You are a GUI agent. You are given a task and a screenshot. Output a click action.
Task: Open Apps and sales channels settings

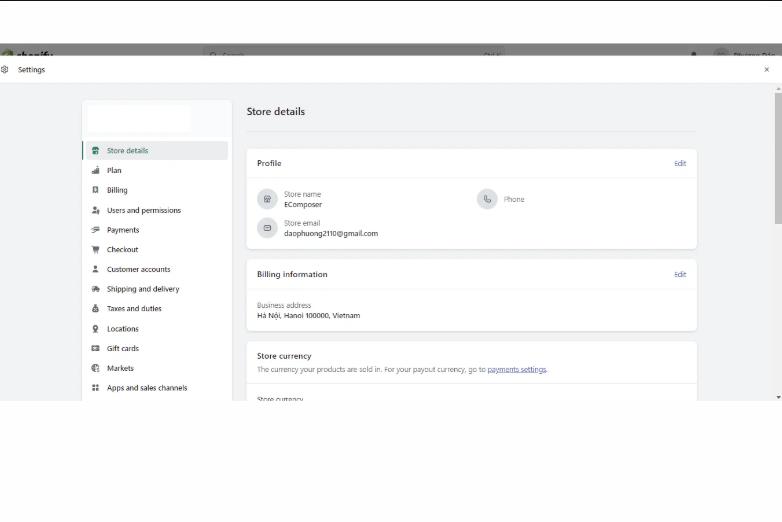[x=147, y=388]
